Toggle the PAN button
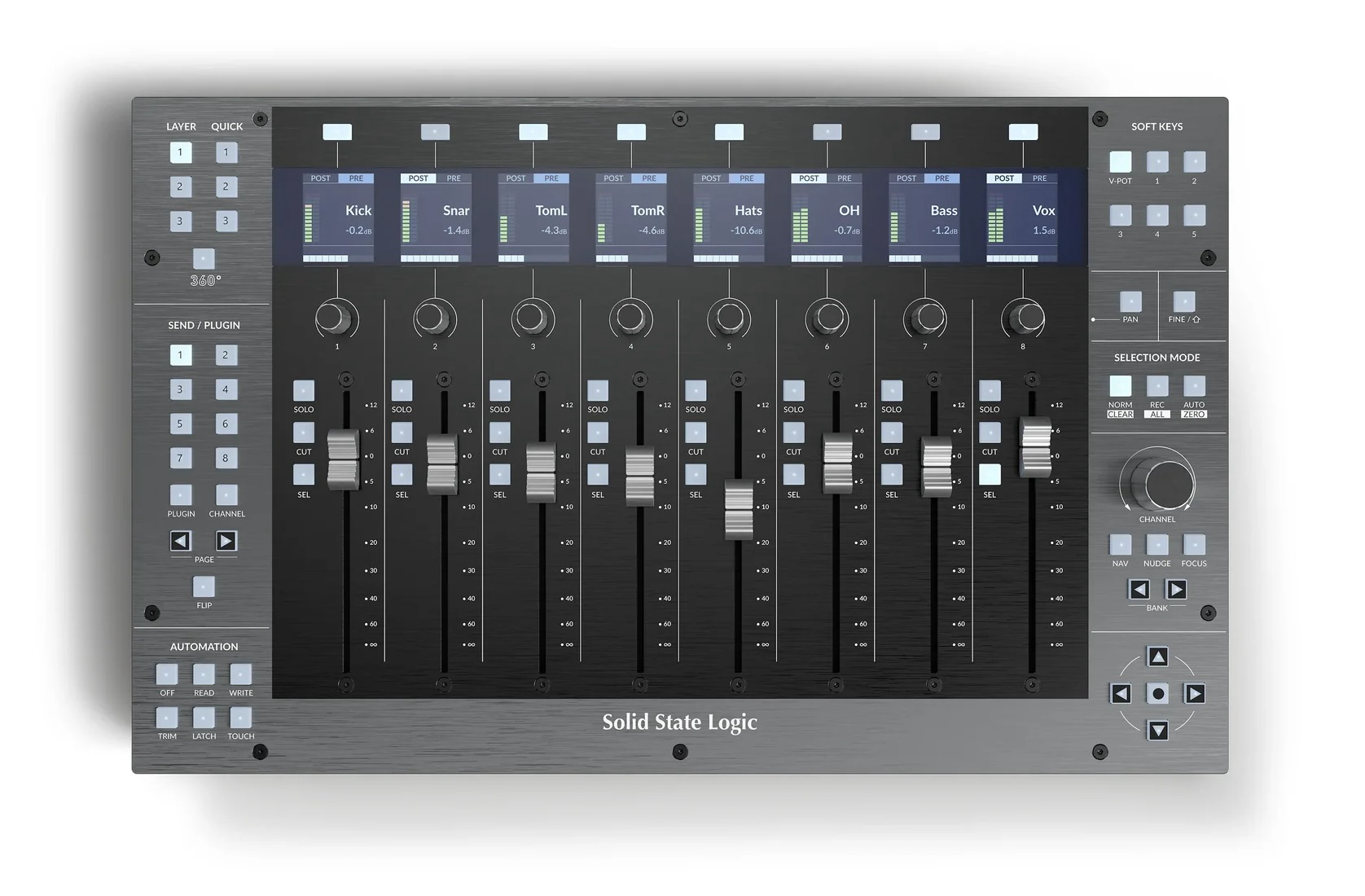Viewport: 1365px width, 896px height. [1130, 301]
